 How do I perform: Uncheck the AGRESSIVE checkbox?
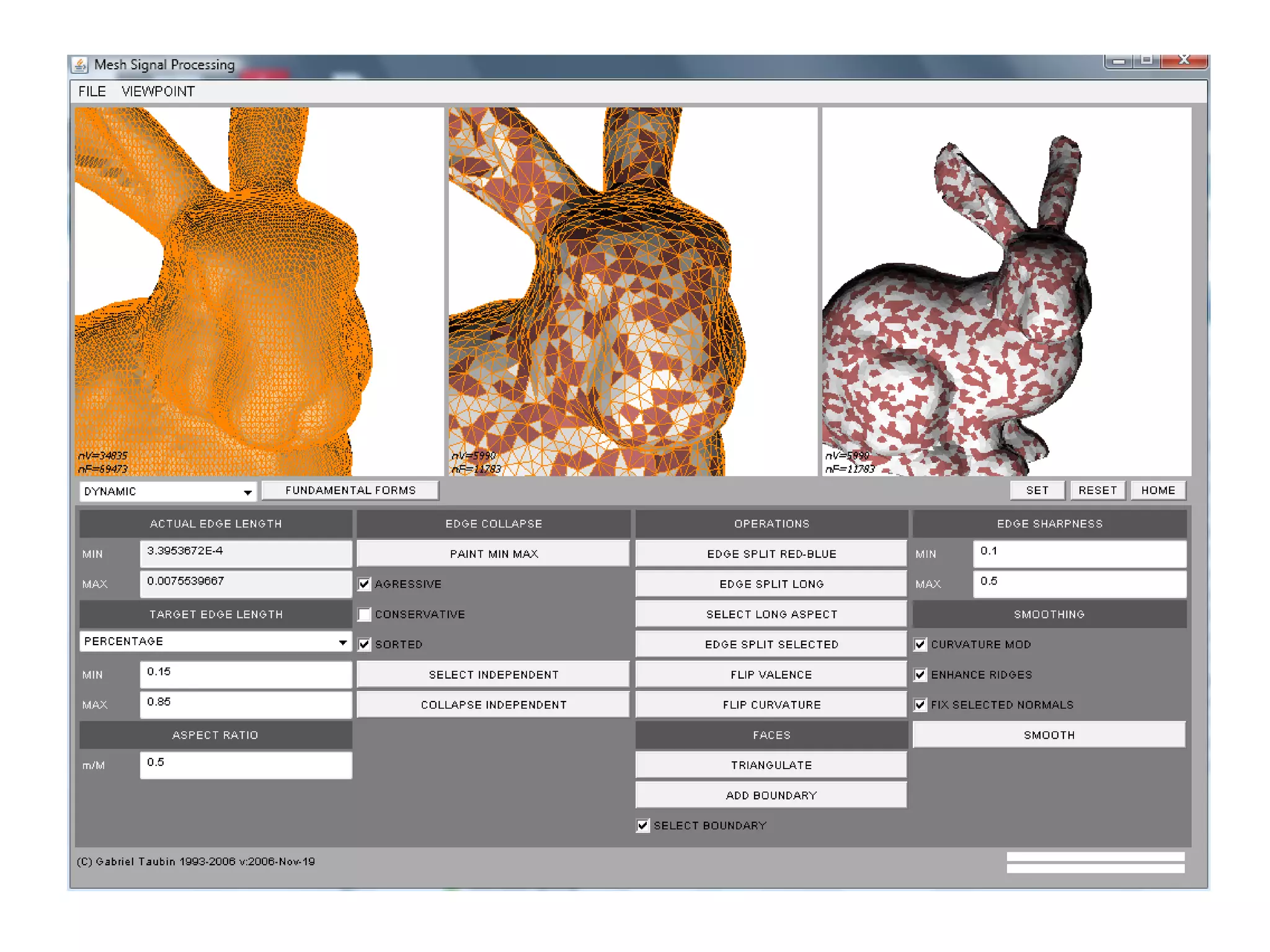tap(365, 584)
